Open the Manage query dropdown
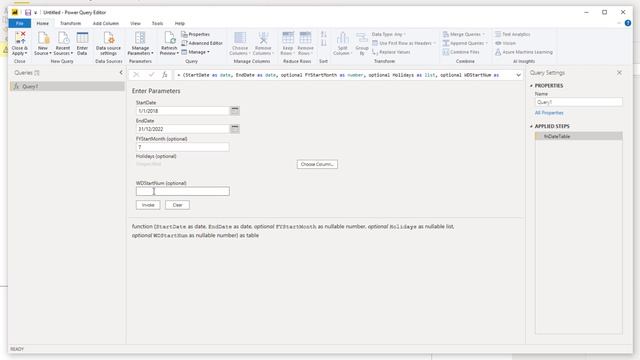640x360 pixels. click(x=196, y=52)
